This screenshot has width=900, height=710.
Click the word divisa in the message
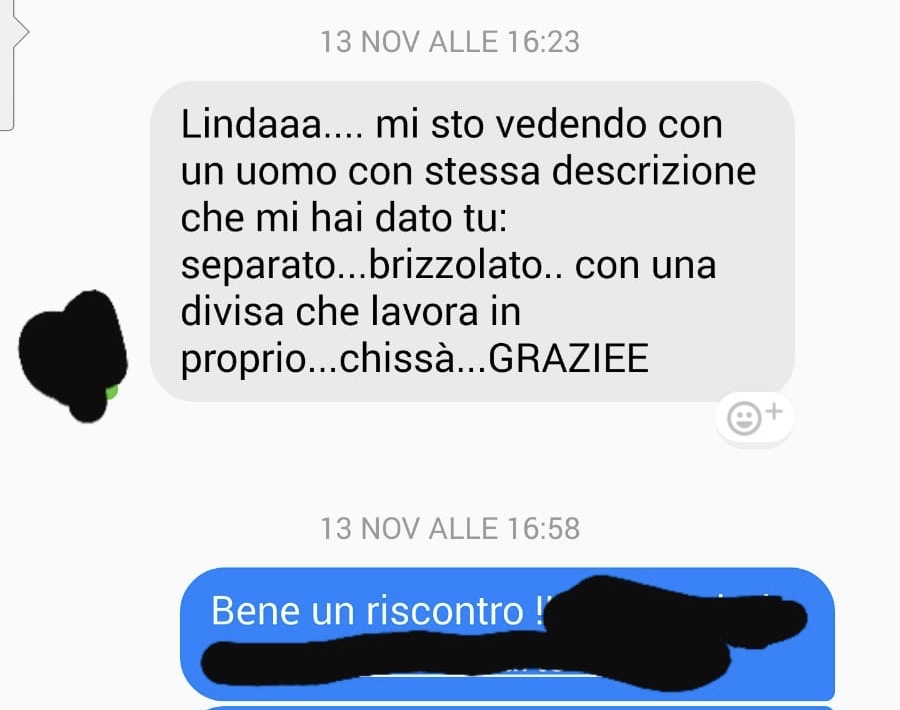coord(232,312)
